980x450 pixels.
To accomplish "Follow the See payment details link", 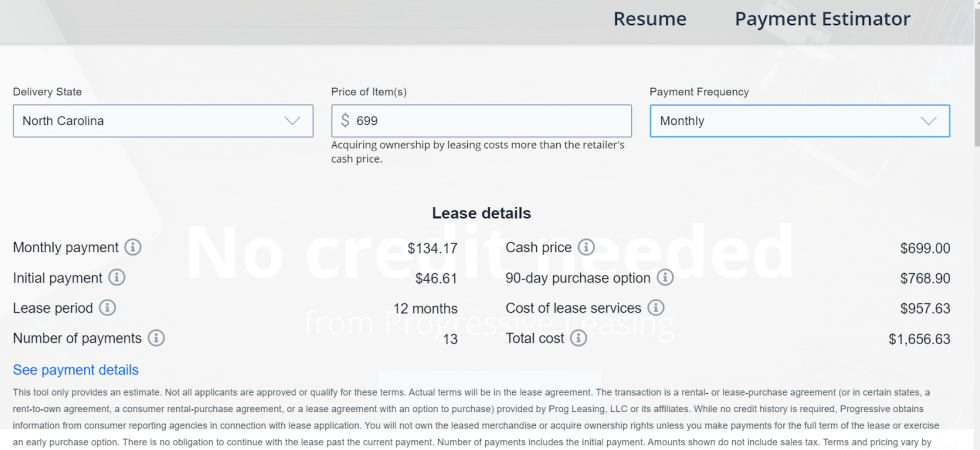I will [76, 370].
